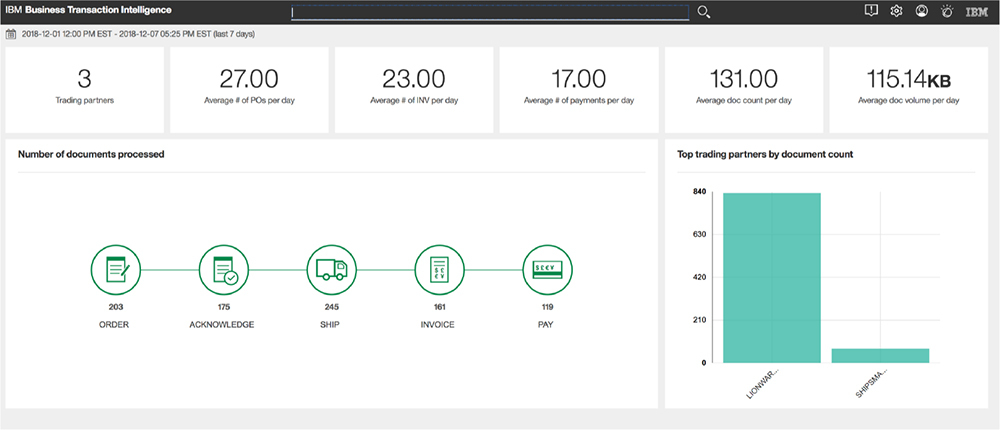Click the 161 INVOICE count

click(439, 307)
